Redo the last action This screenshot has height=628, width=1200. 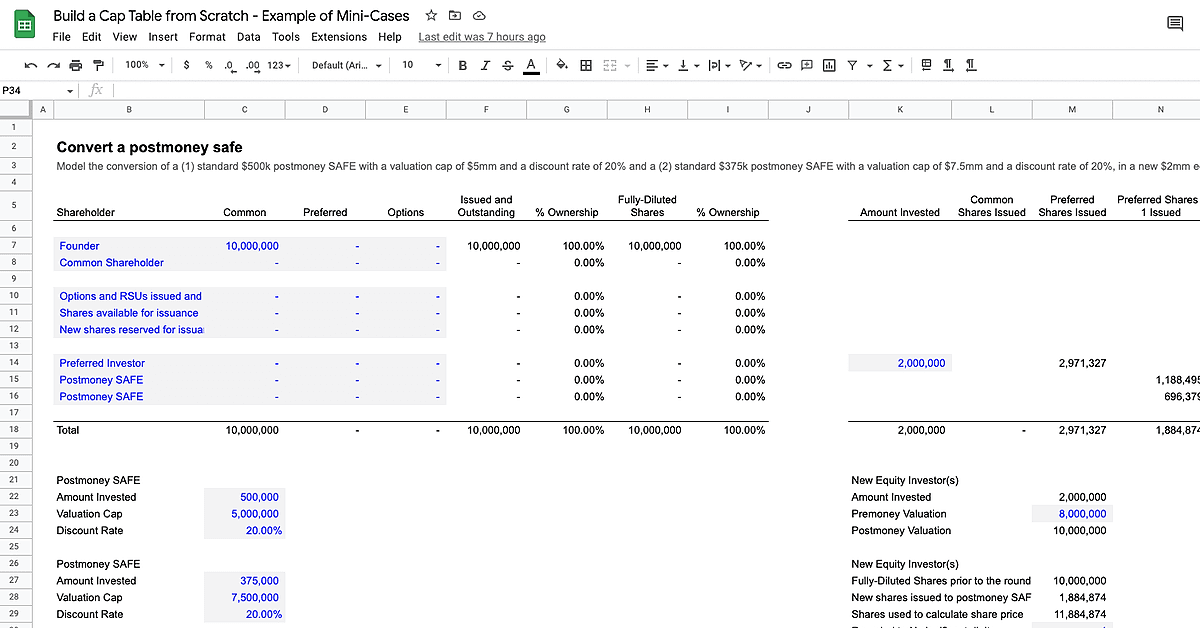pyautogui.click(x=54, y=65)
